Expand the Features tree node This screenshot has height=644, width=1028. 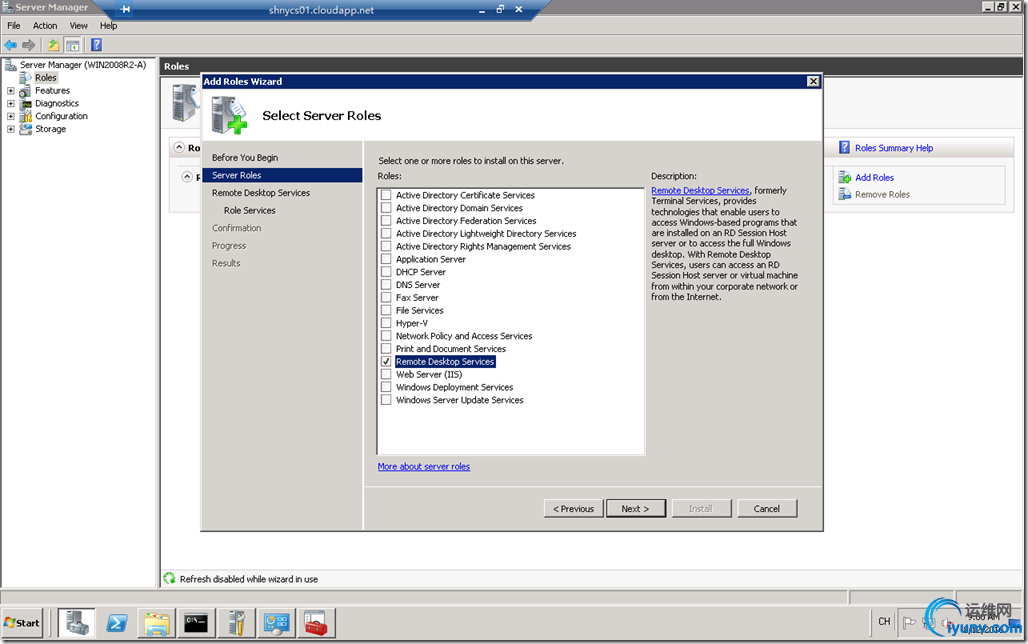[x=10, y=91]
